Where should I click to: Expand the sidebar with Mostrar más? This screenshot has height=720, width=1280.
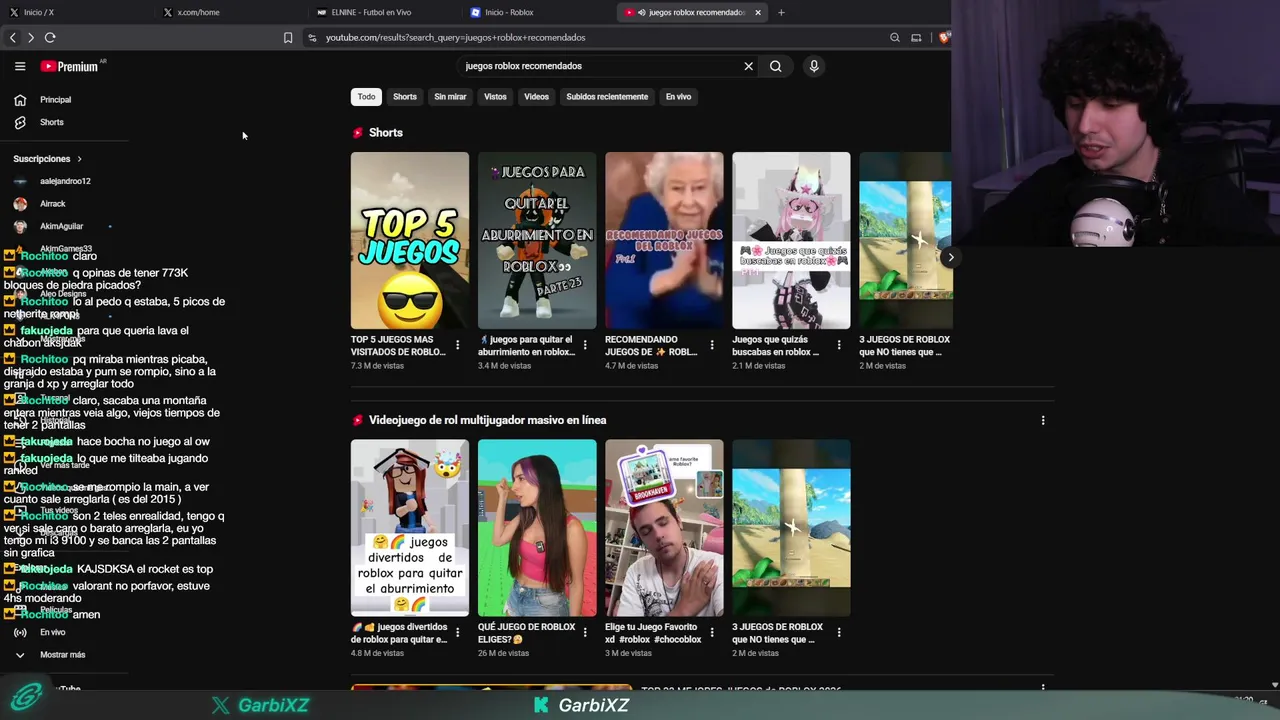click(x=62, y=655)
